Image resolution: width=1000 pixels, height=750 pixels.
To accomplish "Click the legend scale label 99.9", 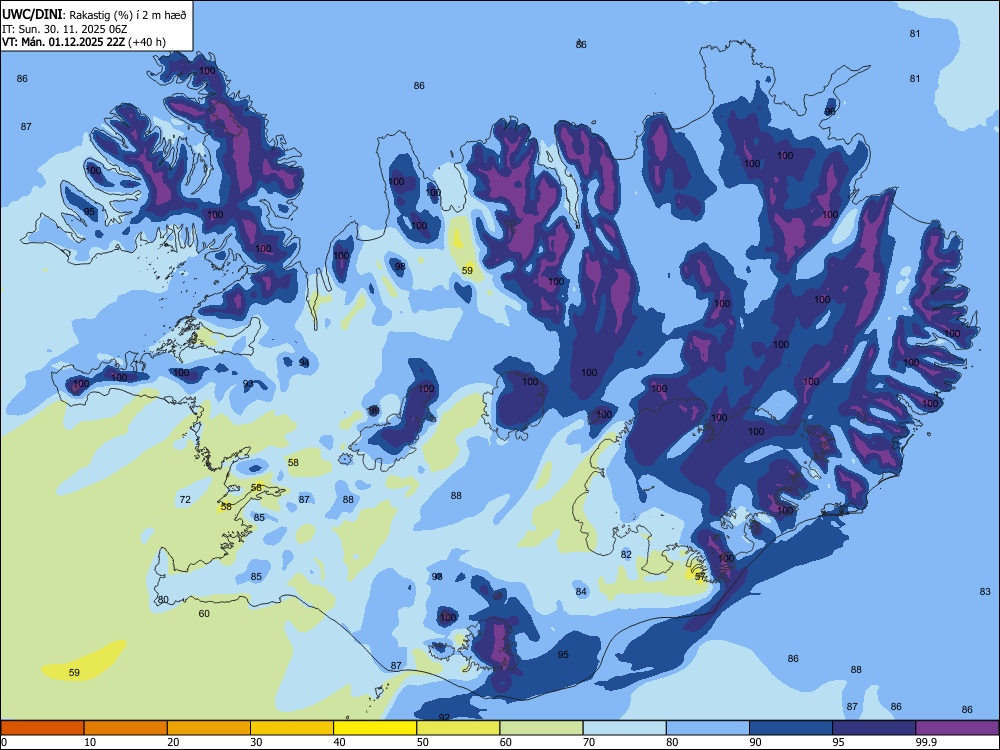I will 926,742.
